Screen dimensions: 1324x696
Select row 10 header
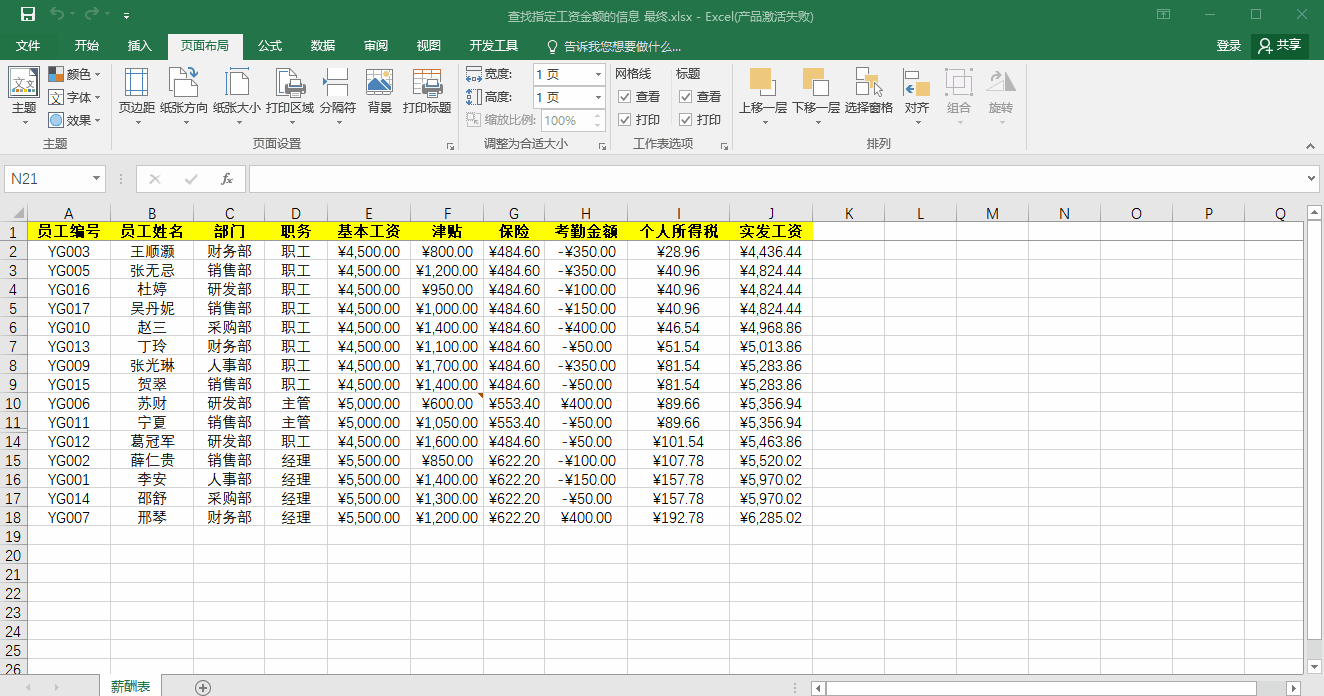click(x=14, y=404)
